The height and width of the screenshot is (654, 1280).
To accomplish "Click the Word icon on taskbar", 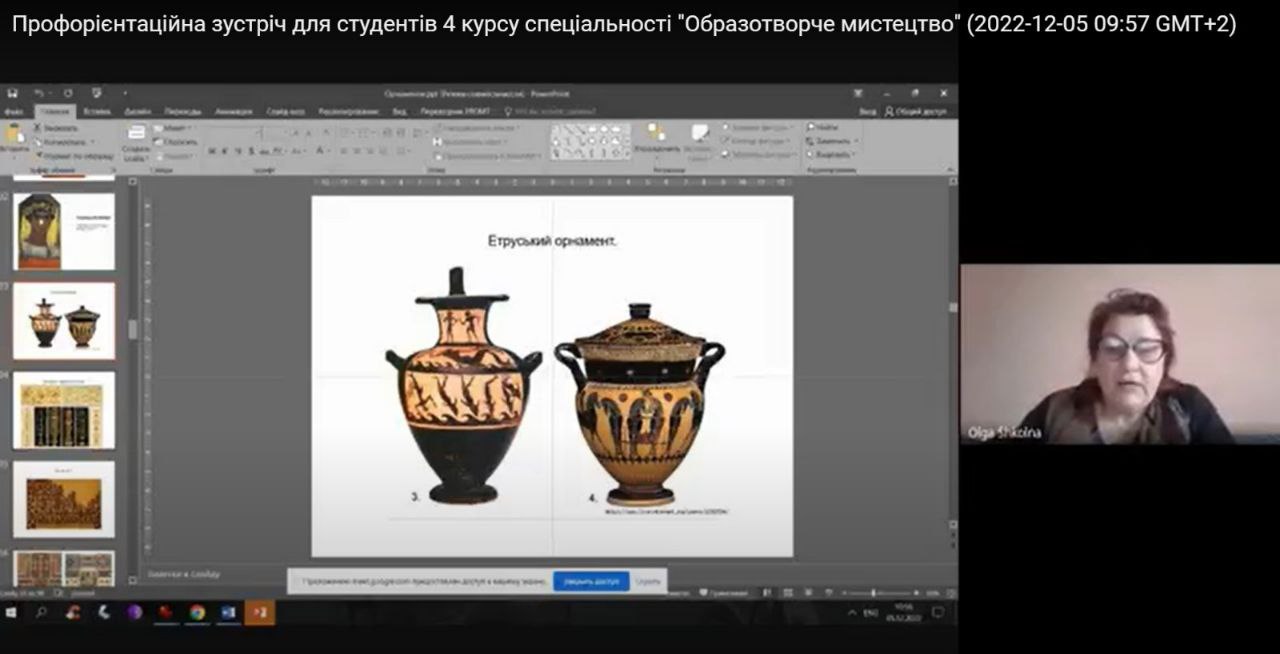I will (x=228, y=612).
